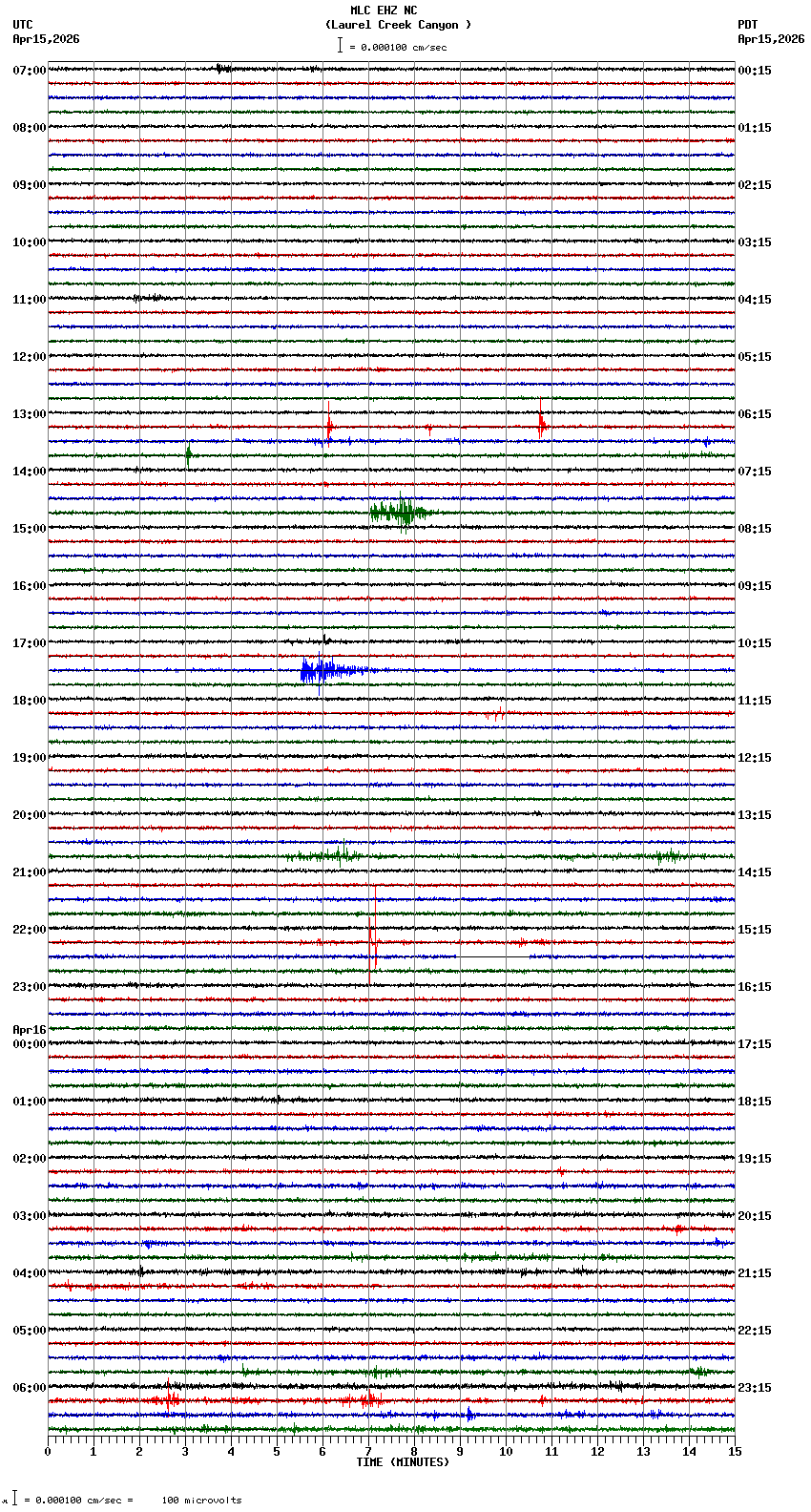Click the Apr16 date change label
This screenshot has width=811, height=1512.
coord(30,1030)
